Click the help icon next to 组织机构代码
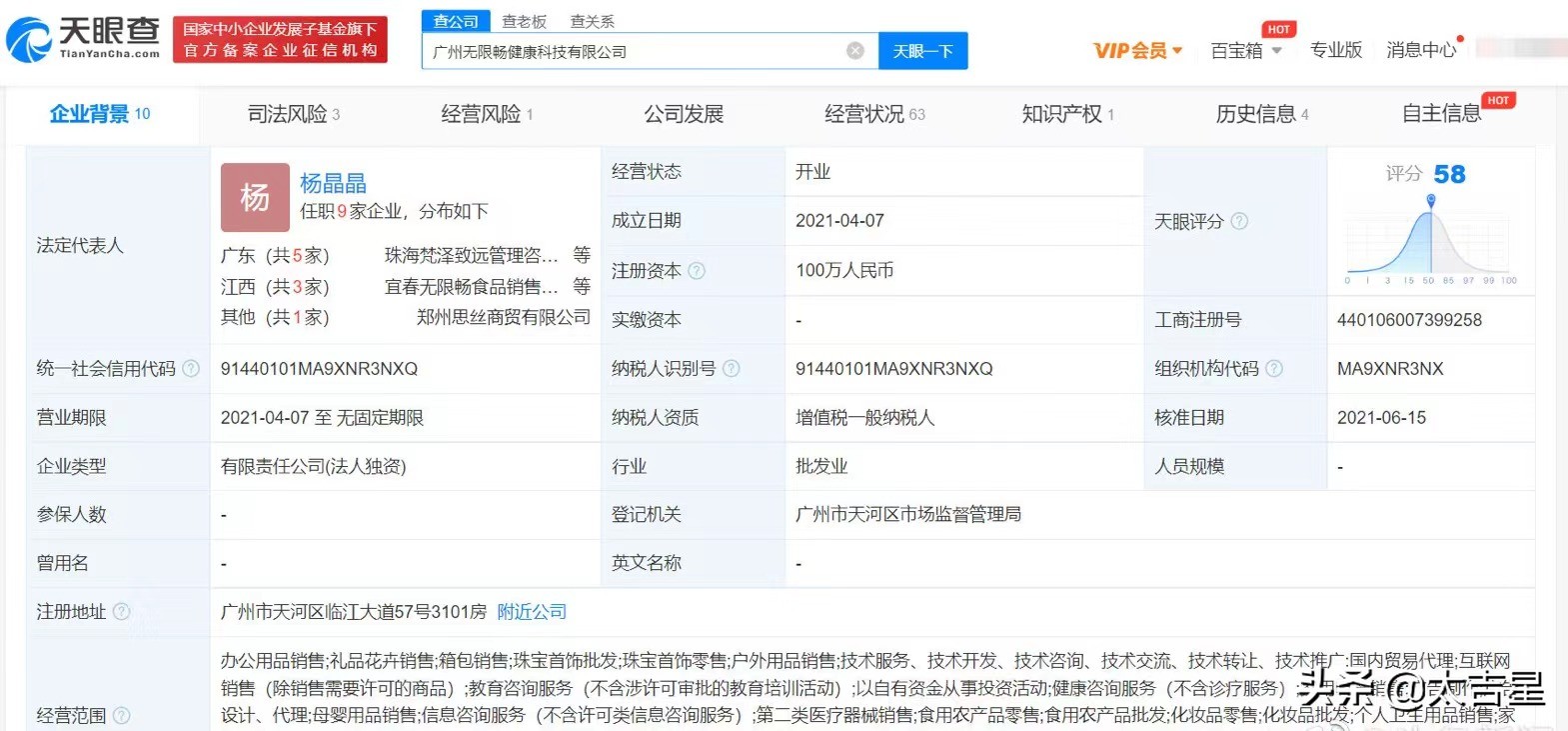Viewport: 1568px width, 731px height. click(1274, 369)
